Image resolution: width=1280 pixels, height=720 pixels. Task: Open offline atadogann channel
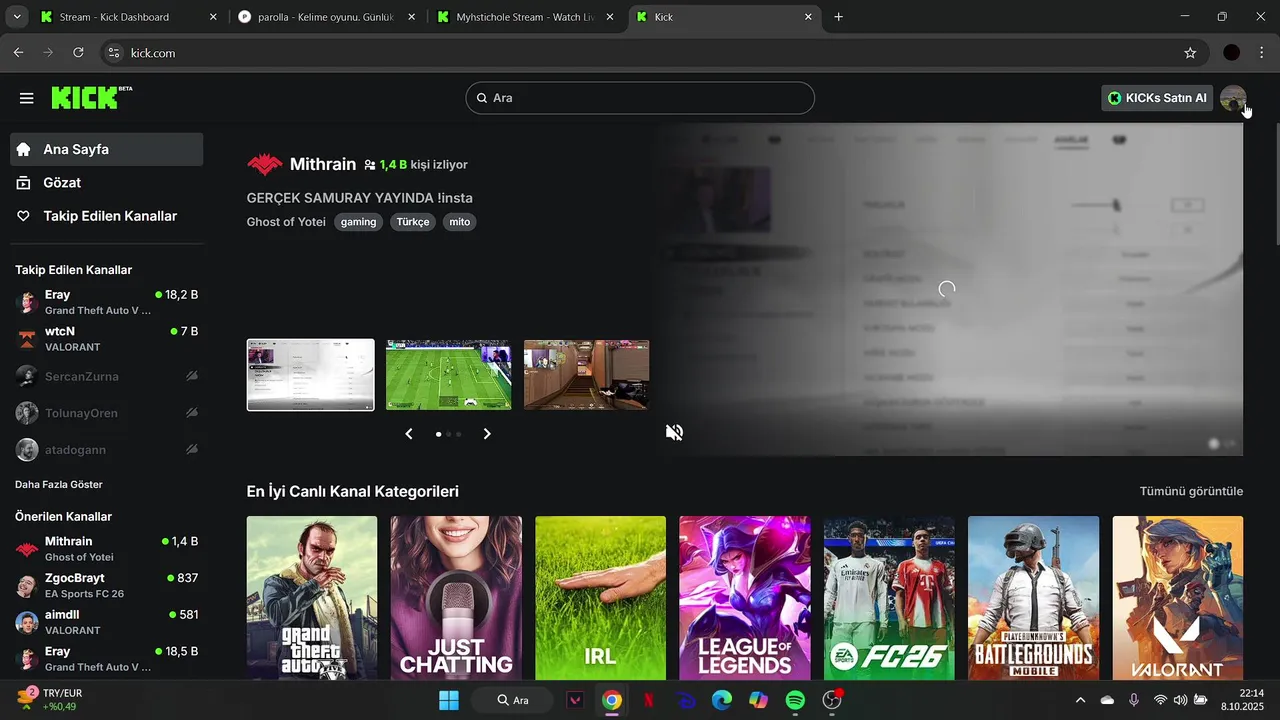tap(106, 450)
